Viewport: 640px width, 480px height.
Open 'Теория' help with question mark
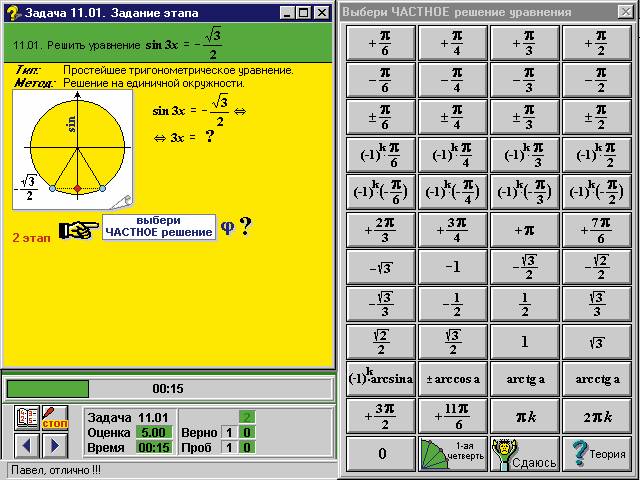(x=596, y=453)
